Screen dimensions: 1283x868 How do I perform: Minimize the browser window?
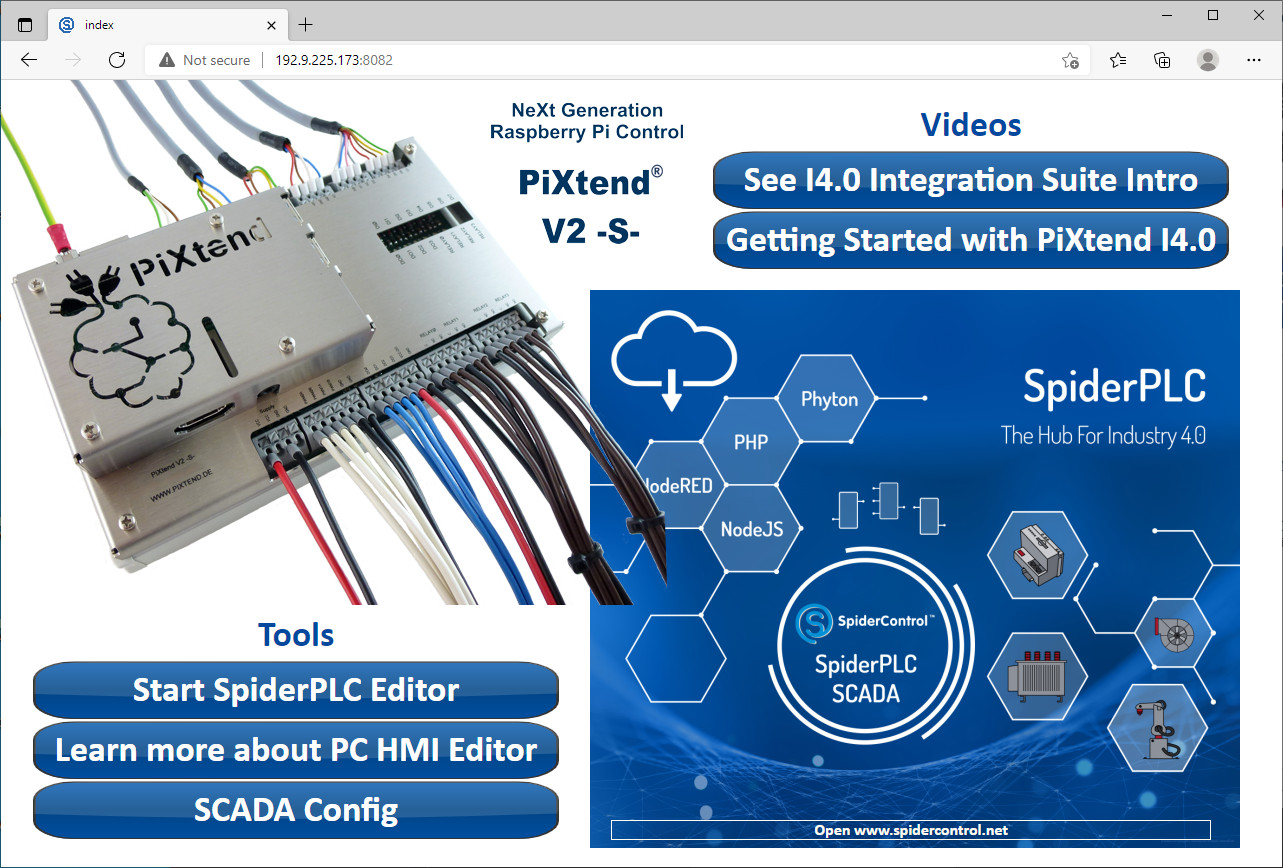point(1167,15)
